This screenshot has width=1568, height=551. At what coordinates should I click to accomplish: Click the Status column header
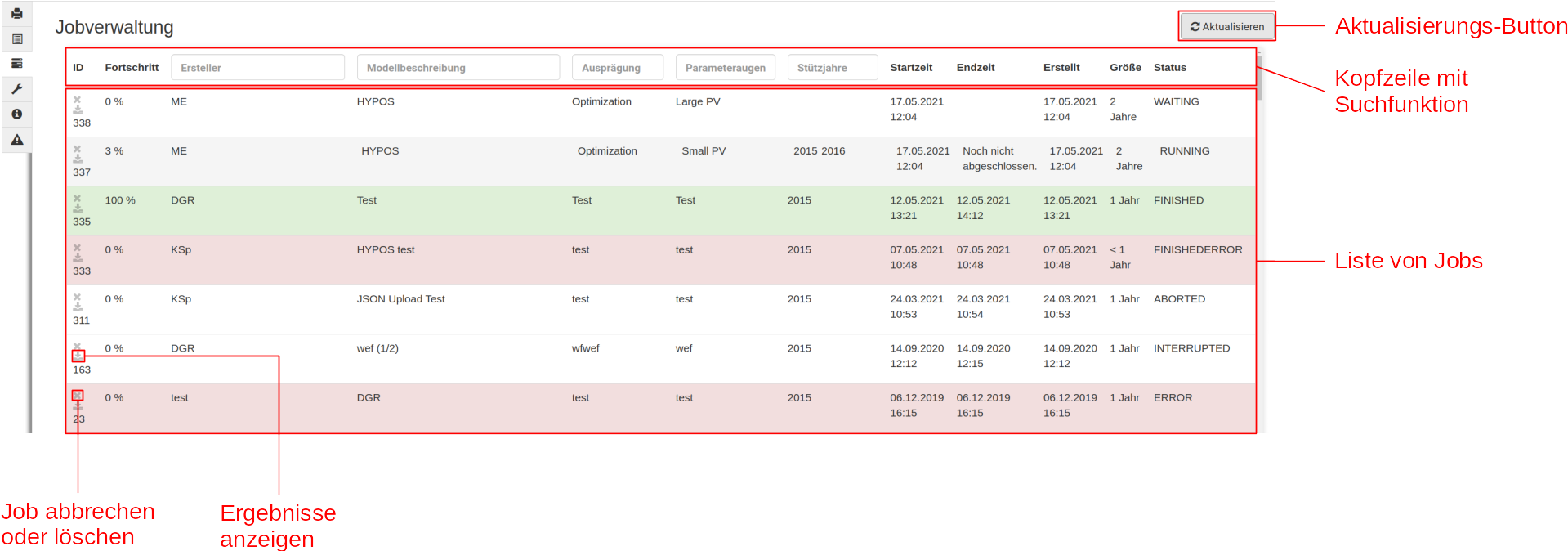point(1169,68)
